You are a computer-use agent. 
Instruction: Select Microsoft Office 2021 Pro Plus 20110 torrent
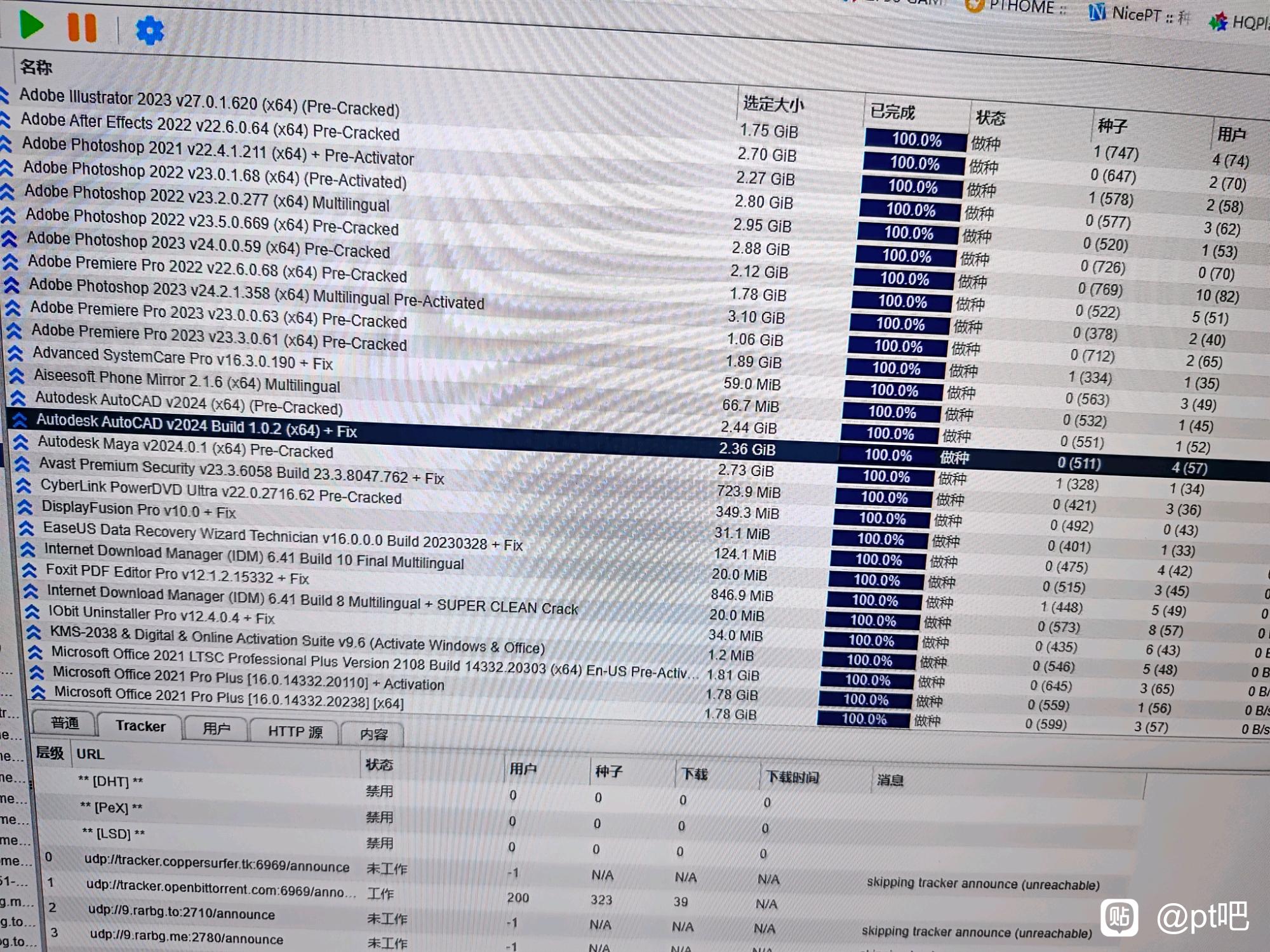[x=248, y=678]
